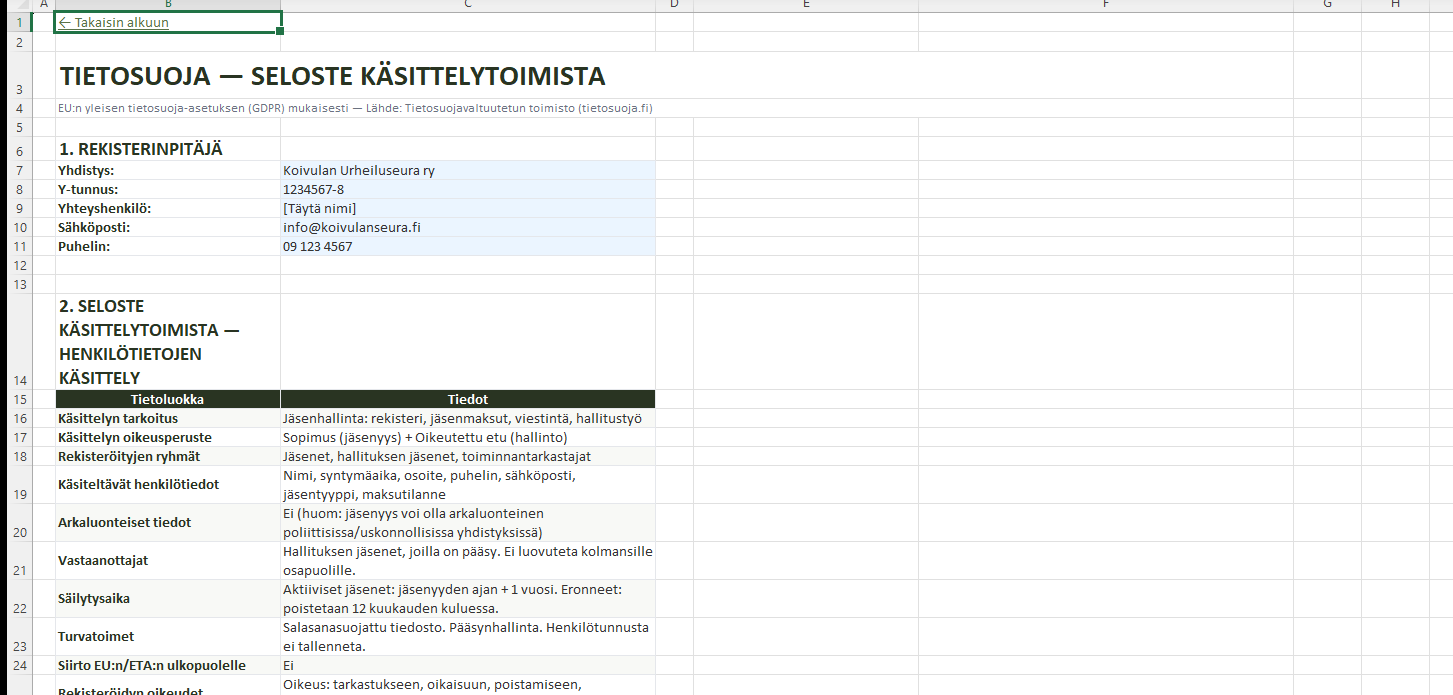
Task: Click the 'Siirto EU:n/ETA:n ulkopuolelle' label cell
Action: [167, 665]
